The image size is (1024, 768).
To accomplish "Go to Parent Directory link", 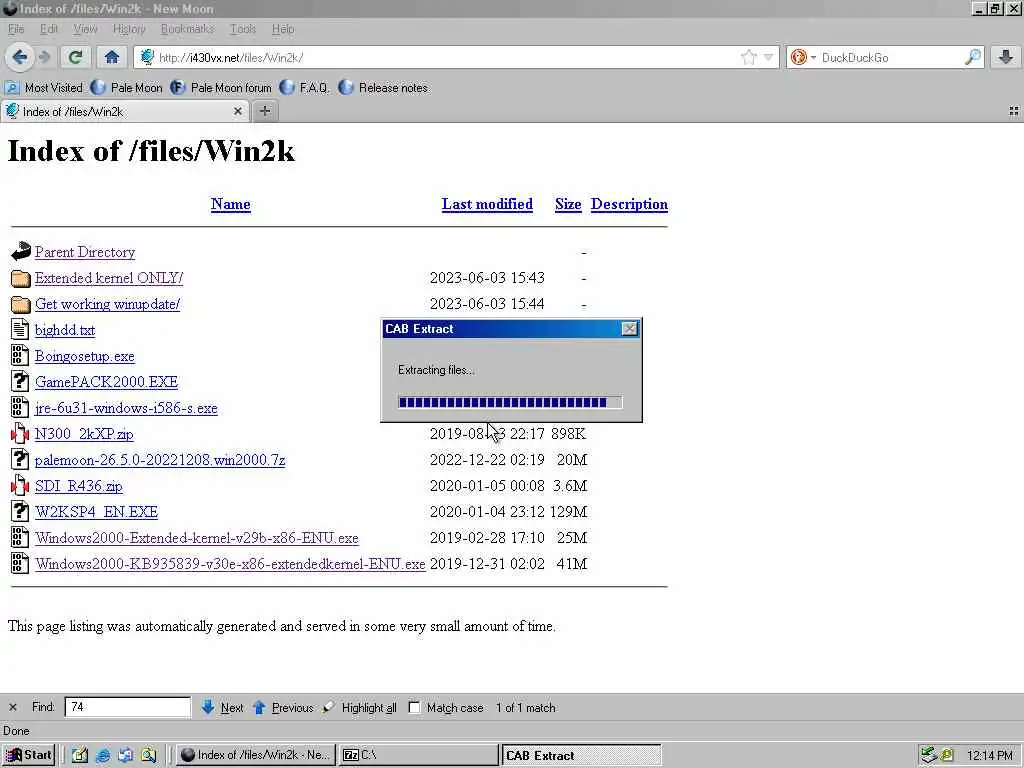I will point(85,252).
